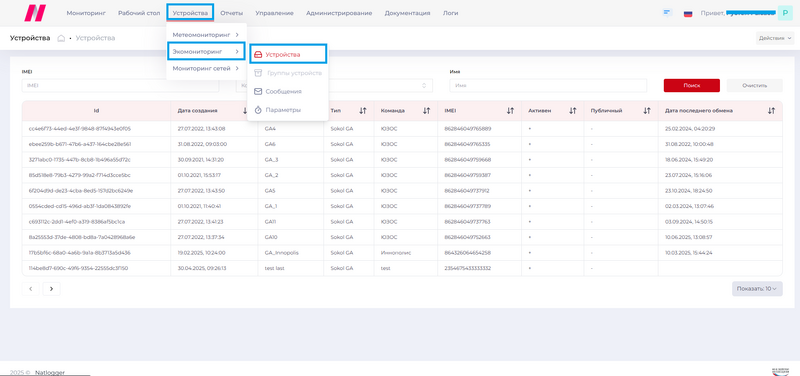The height and width of the screenshot is (376, 800).
Task: Click the Natlogger logo icon
Action: (35, 13)
